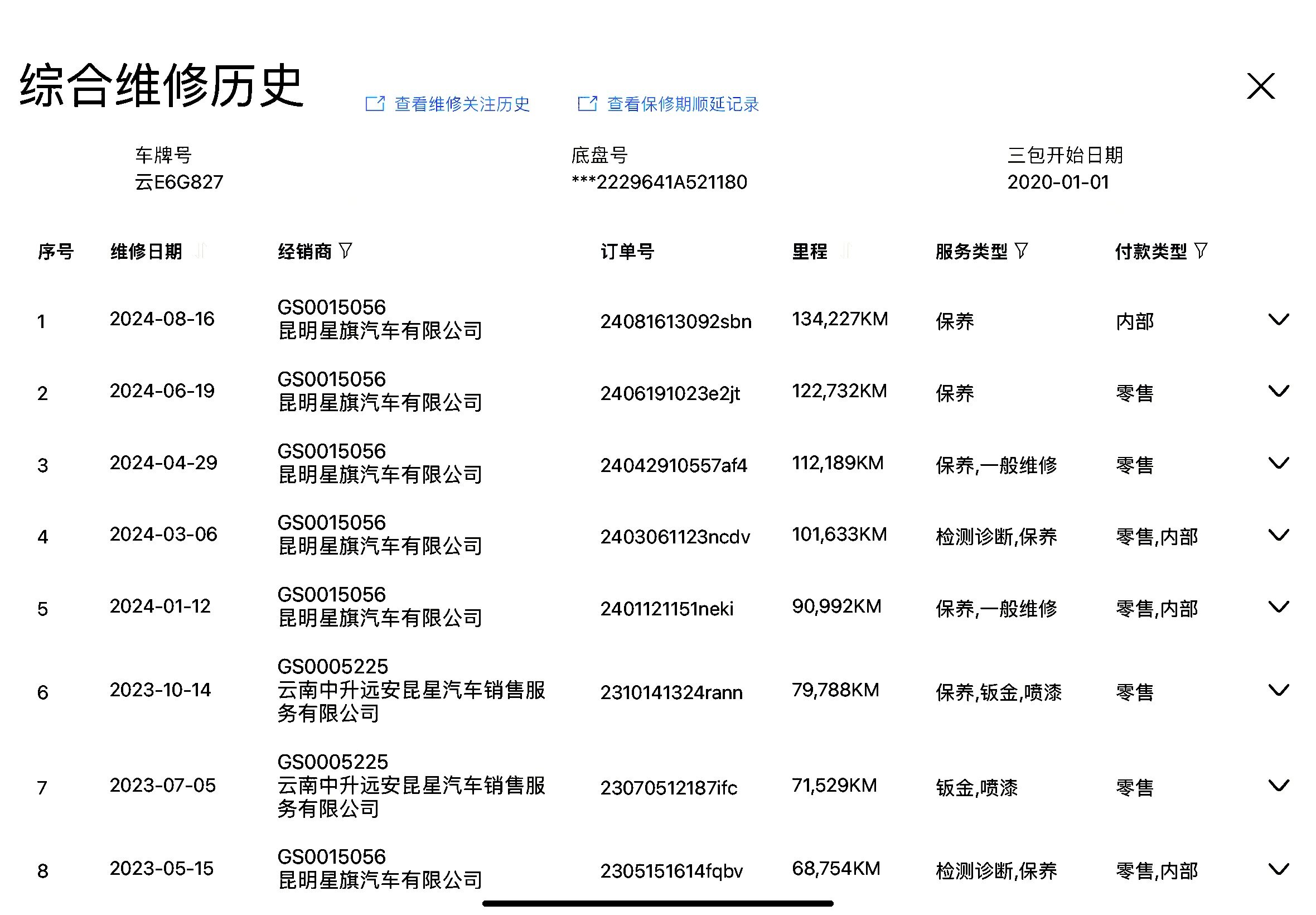
Task: Expand row 2 dated 2024-06-19
Action: tap(1278, 391)
